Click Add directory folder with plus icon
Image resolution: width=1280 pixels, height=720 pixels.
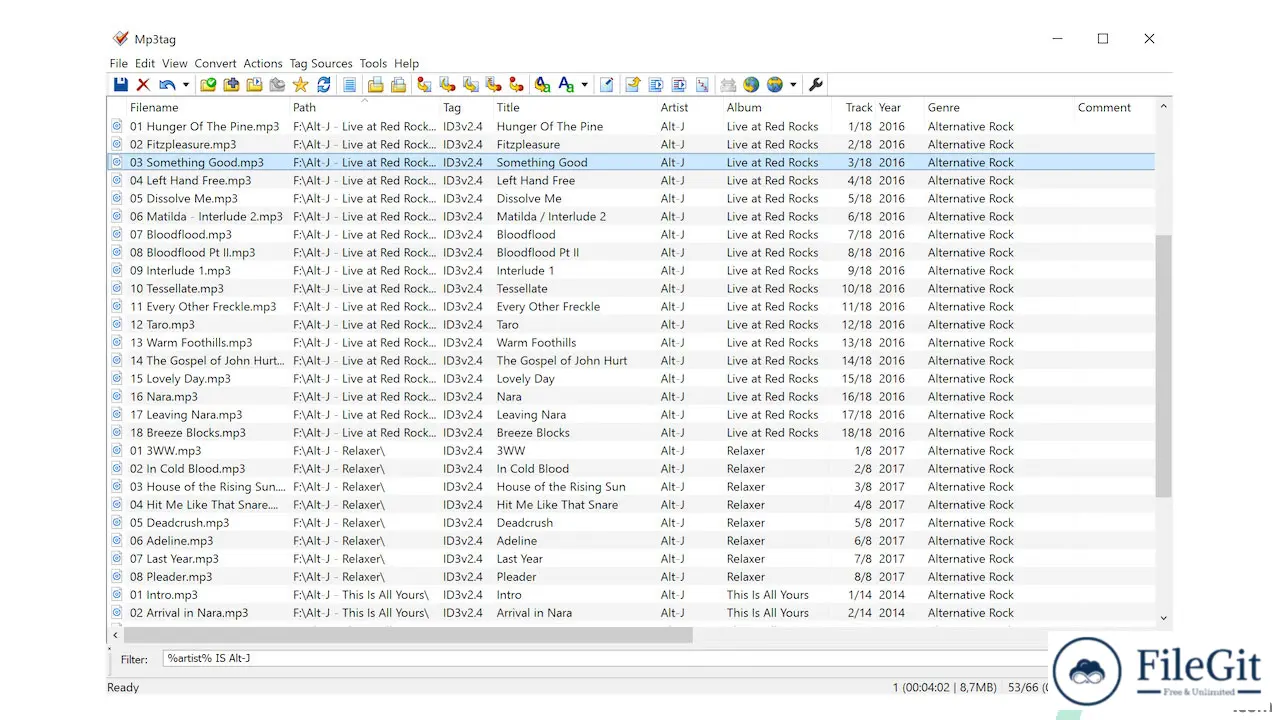pyautogui.click(x=231, y=85)
